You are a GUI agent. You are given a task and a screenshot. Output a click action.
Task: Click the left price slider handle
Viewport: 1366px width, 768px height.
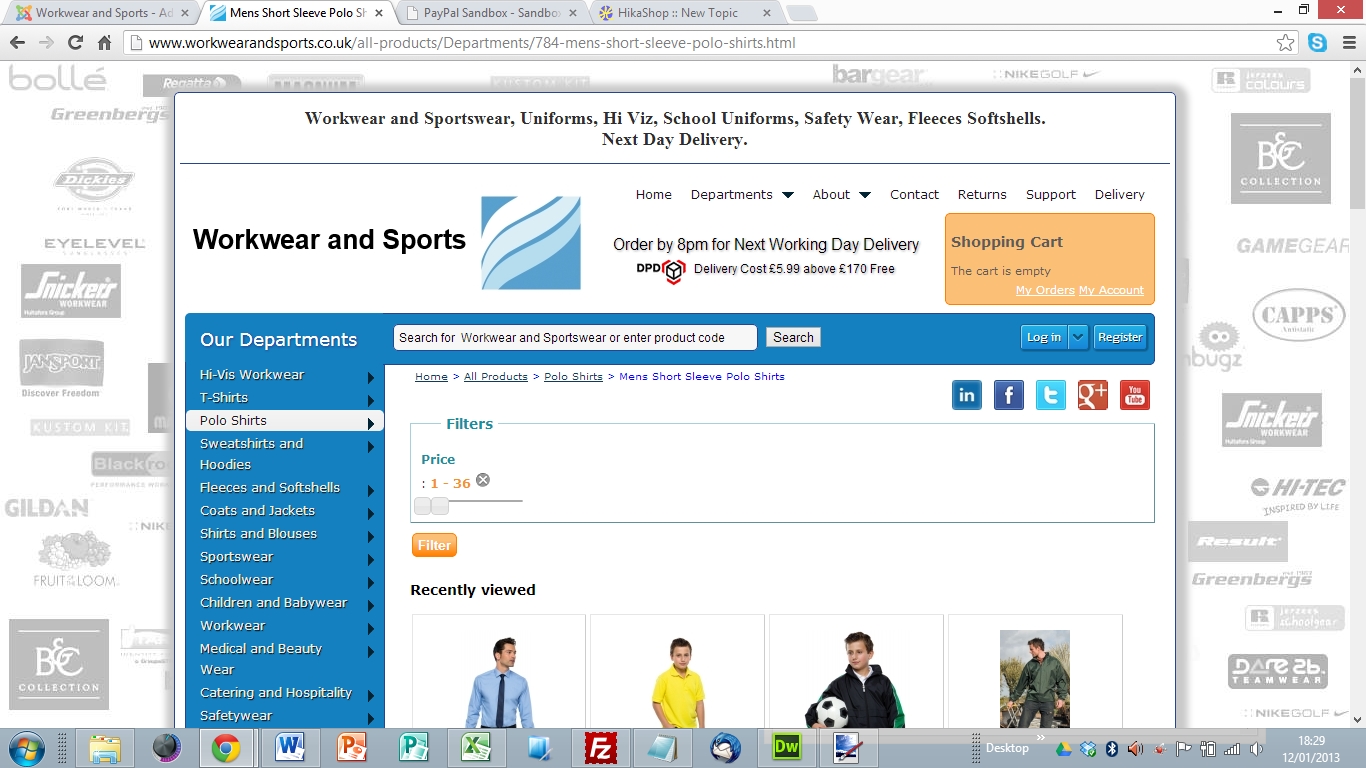[x=423, y=506]
